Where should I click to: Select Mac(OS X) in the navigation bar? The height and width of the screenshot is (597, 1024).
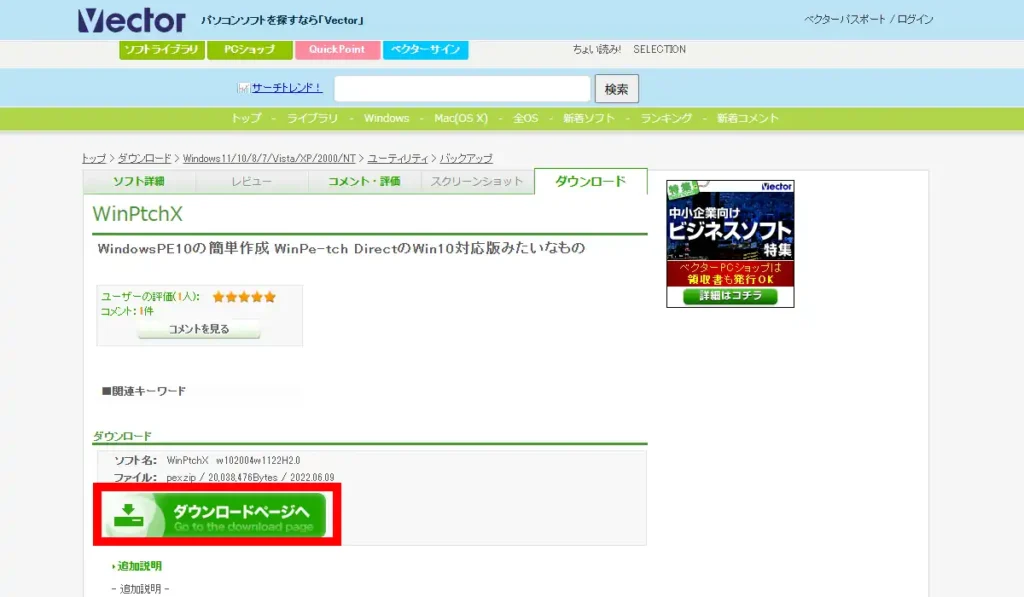pos(461,118)
